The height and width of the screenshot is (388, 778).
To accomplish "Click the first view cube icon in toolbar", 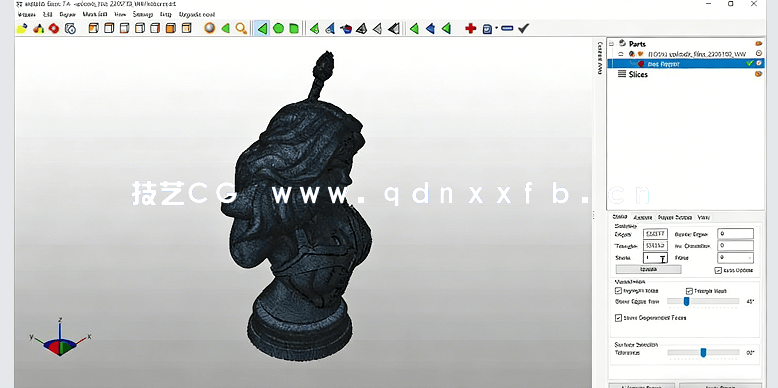I will click(x=93, y=28).
